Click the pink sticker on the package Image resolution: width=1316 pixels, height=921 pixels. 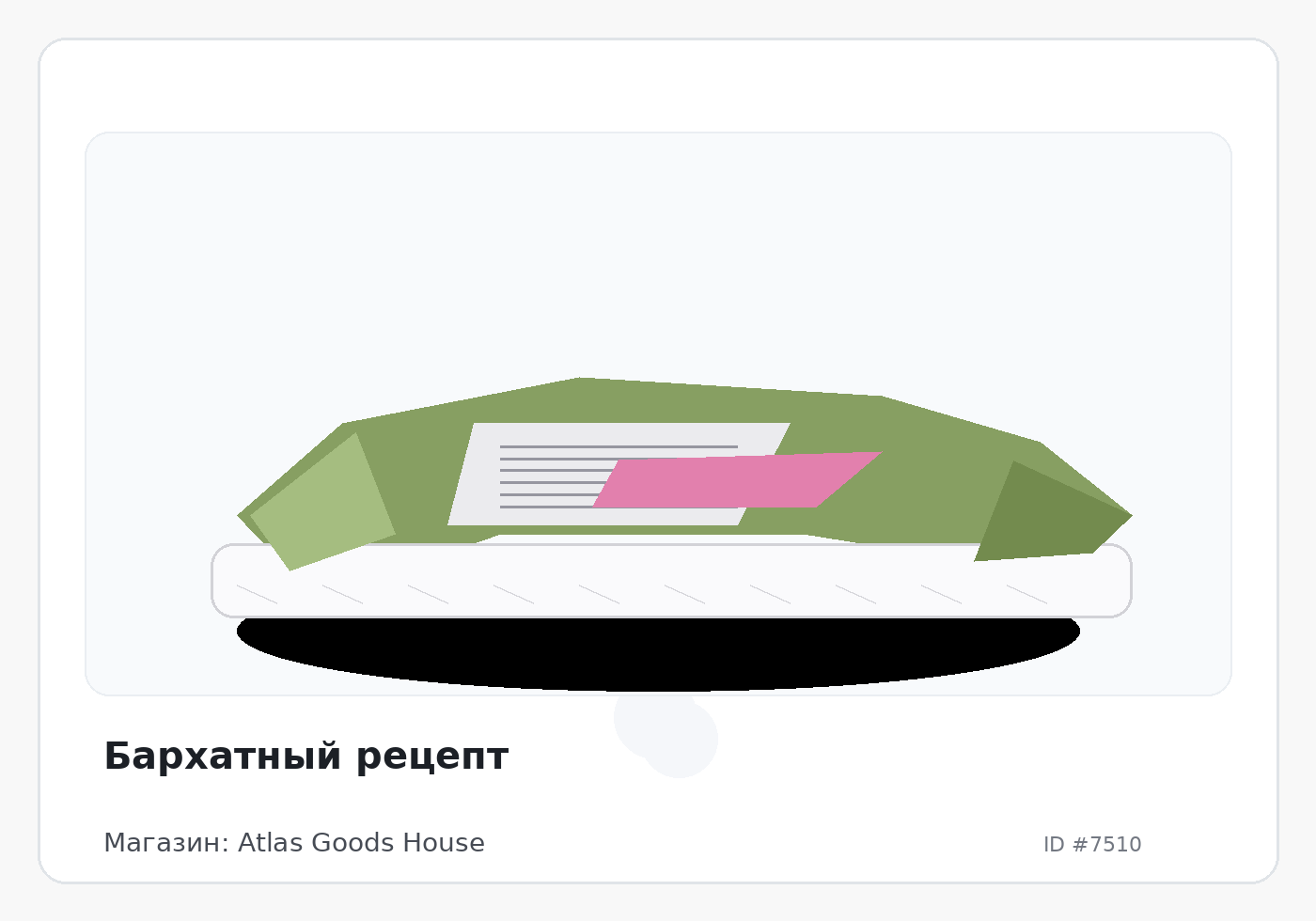(738, 481)
